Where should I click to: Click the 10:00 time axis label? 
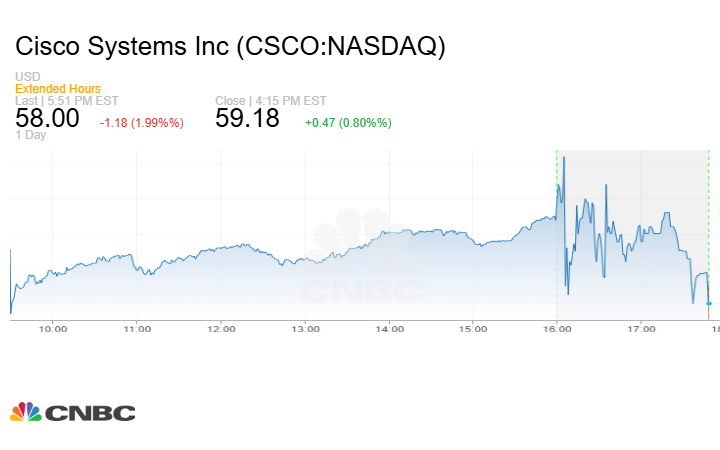(x=53, y=328)
